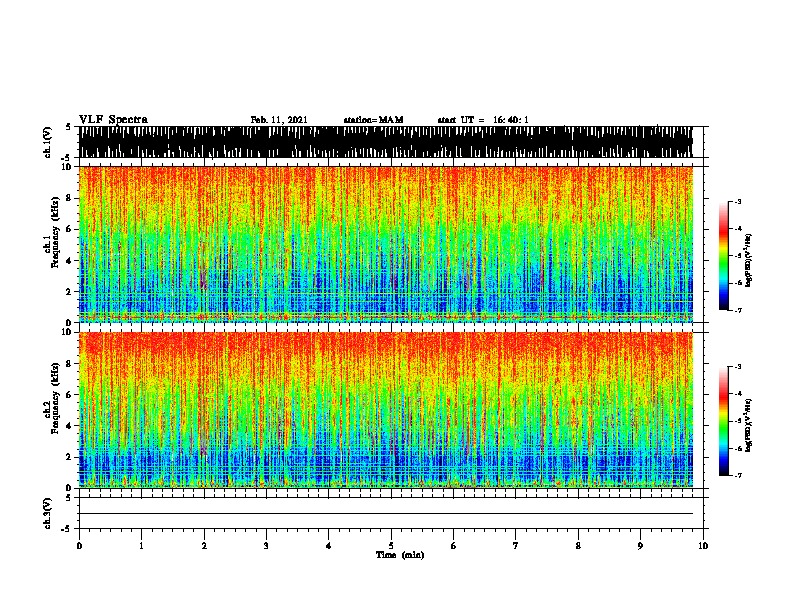Click the "Time (min)" x-axis label
Viewport: 792px width, 612px height.
click(x=400, y=555)
